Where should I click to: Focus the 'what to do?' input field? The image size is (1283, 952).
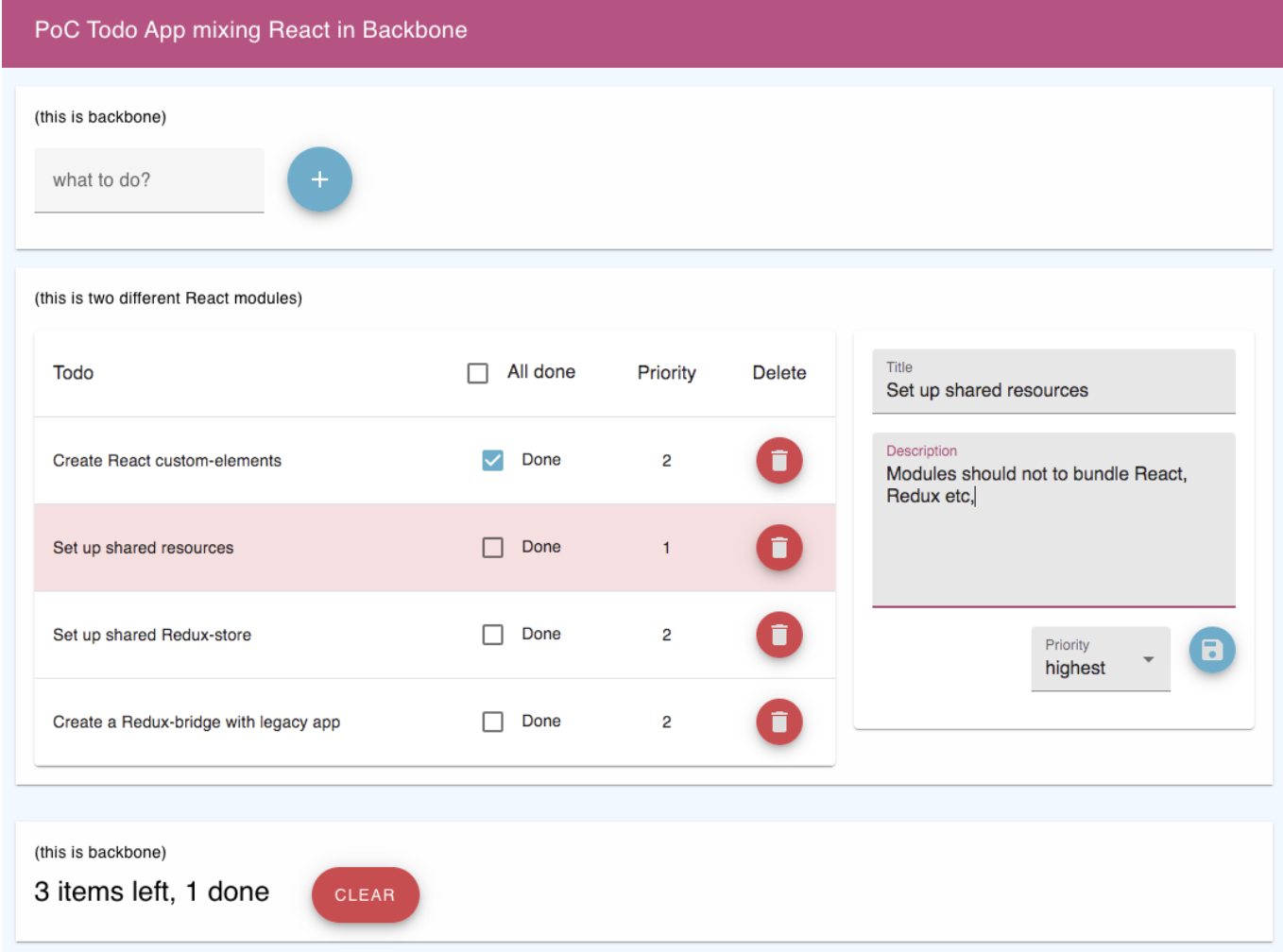149,179
